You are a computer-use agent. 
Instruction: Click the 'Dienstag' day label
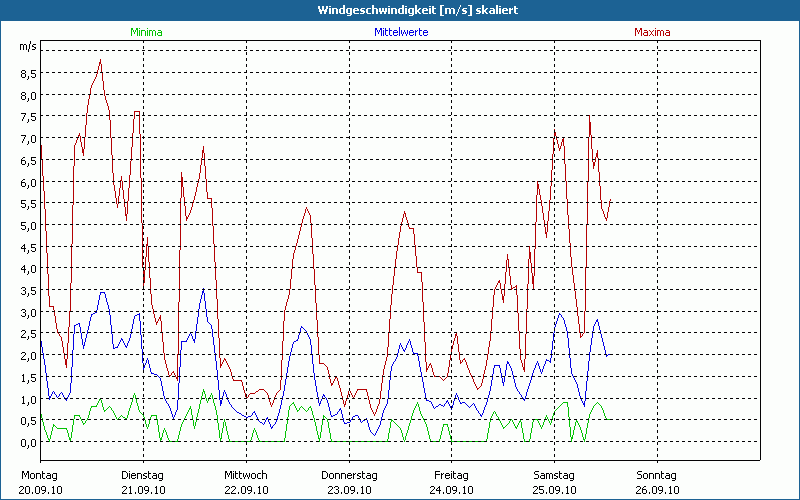click(142, 476)
